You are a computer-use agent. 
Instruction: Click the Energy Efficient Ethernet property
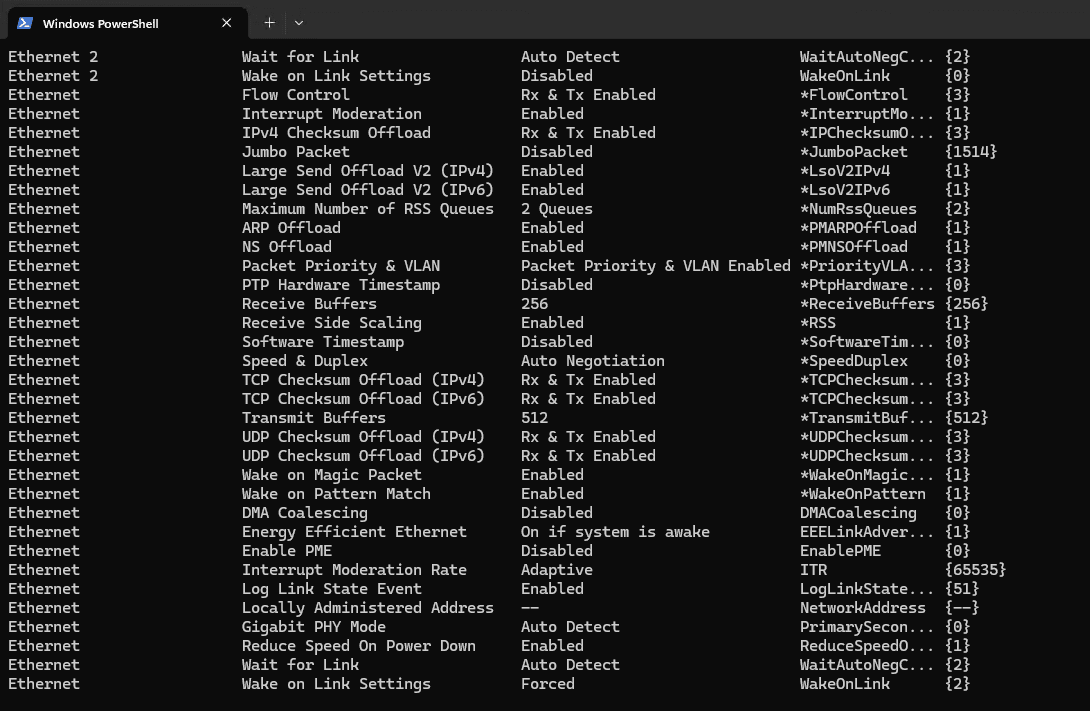(354, 532)
